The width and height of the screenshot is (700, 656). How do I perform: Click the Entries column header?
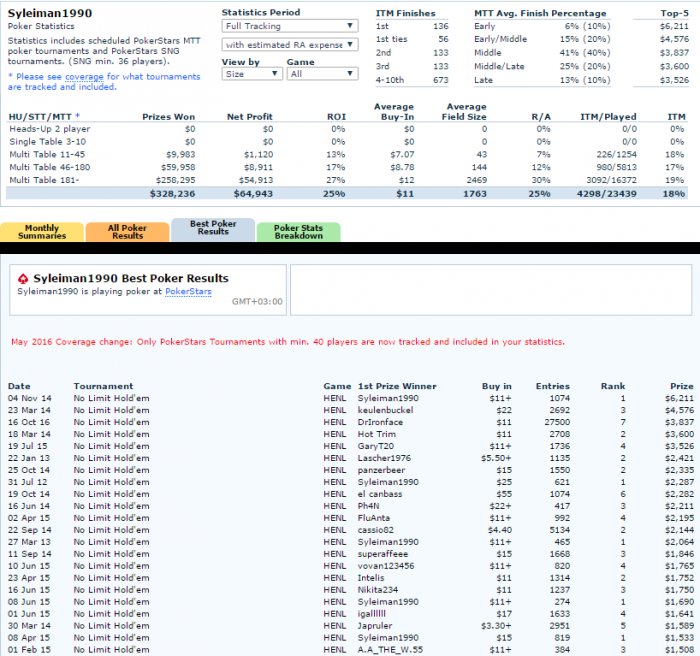552,386
